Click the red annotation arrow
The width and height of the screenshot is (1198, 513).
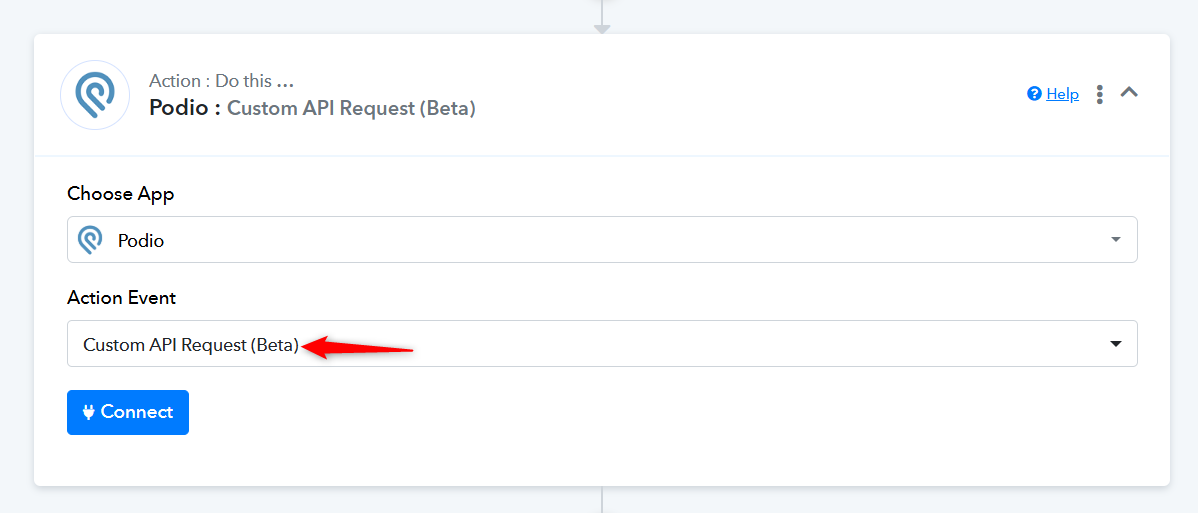coord(358,347)
